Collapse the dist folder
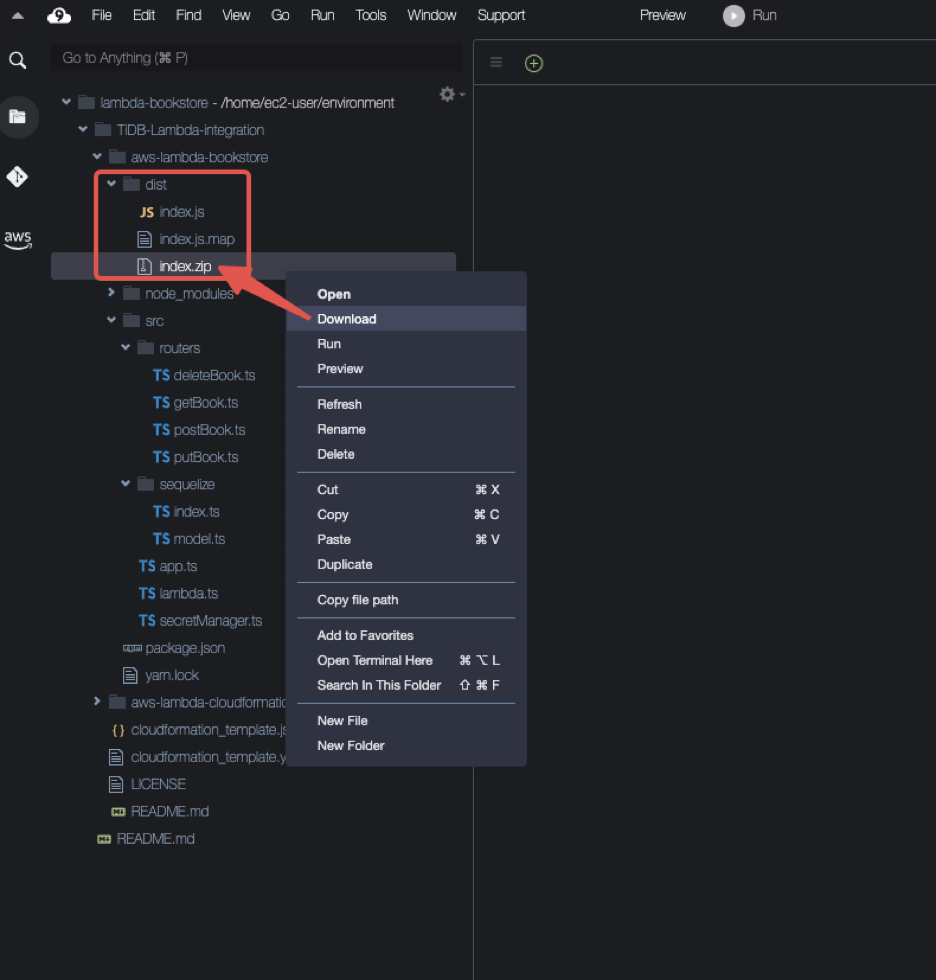The image size is (936, 980). tap(111, 183)
